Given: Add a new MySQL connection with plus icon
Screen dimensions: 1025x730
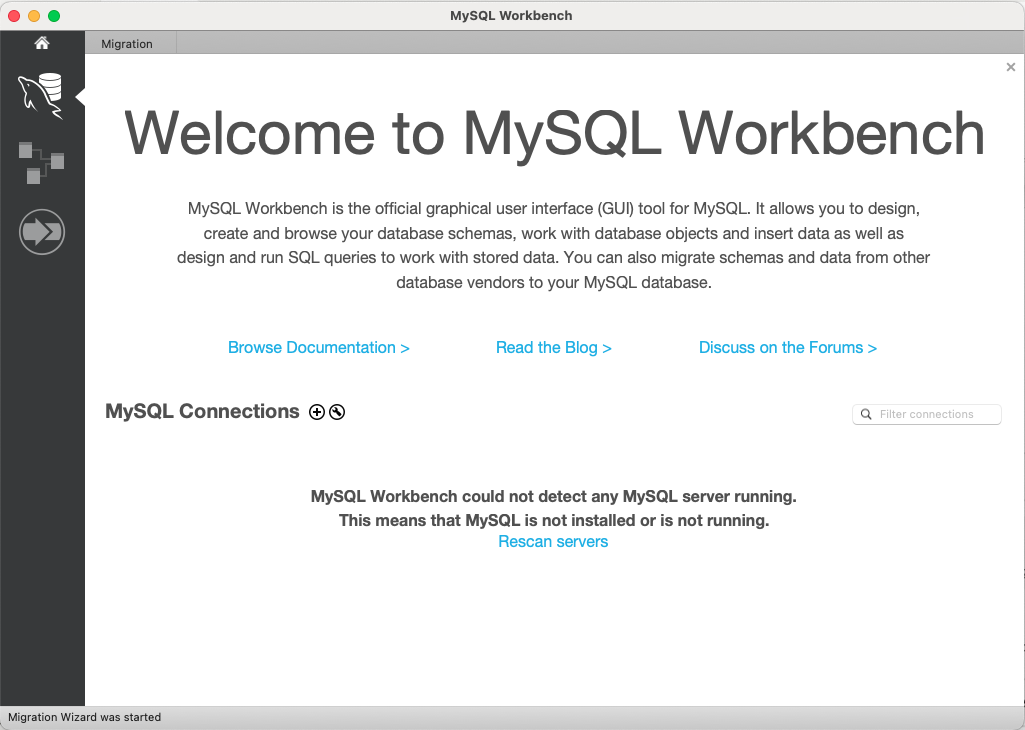Looking at the screenshot, I should click(317, 412).
